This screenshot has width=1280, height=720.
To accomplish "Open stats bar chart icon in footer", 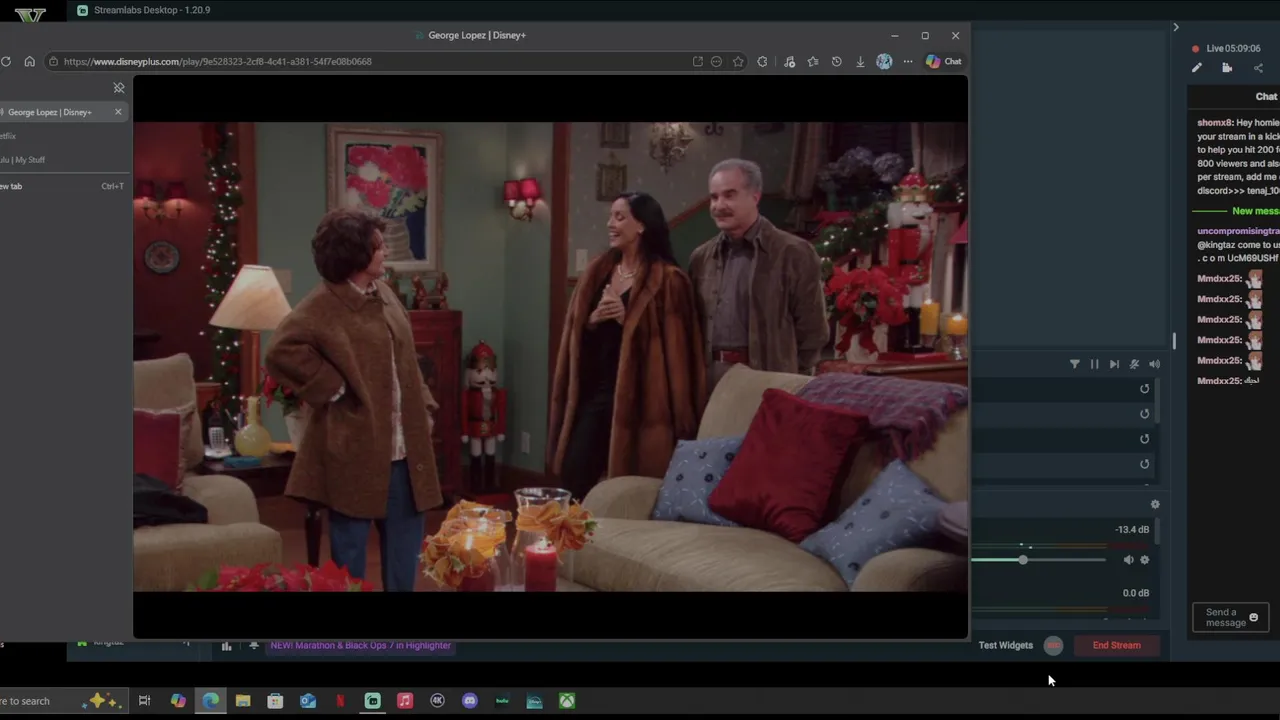I will click(x=226, y=646).
